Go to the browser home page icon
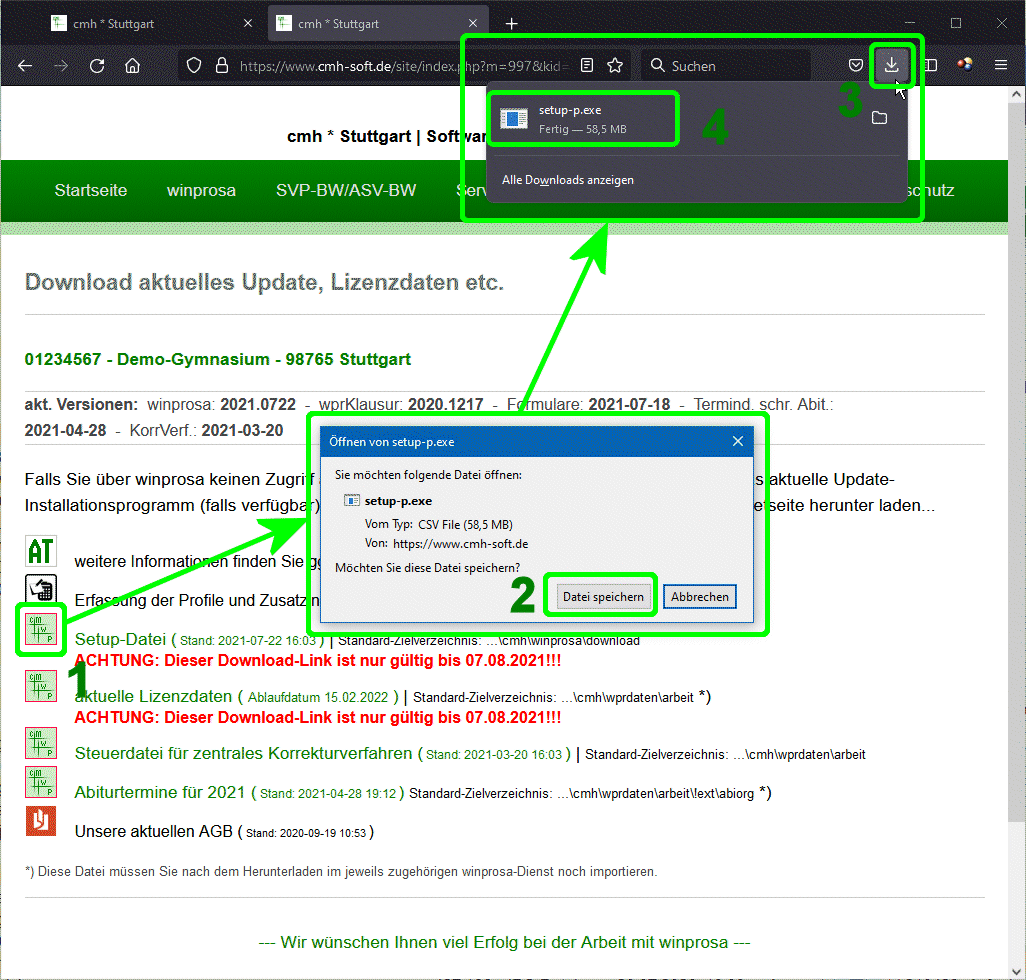 click(132, 66)
